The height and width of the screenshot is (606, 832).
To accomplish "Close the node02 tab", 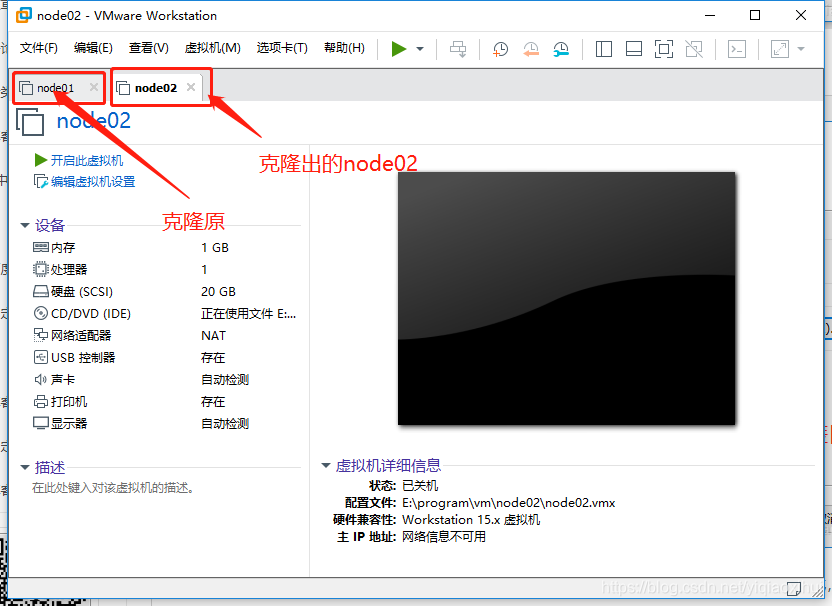I will 191,86.
